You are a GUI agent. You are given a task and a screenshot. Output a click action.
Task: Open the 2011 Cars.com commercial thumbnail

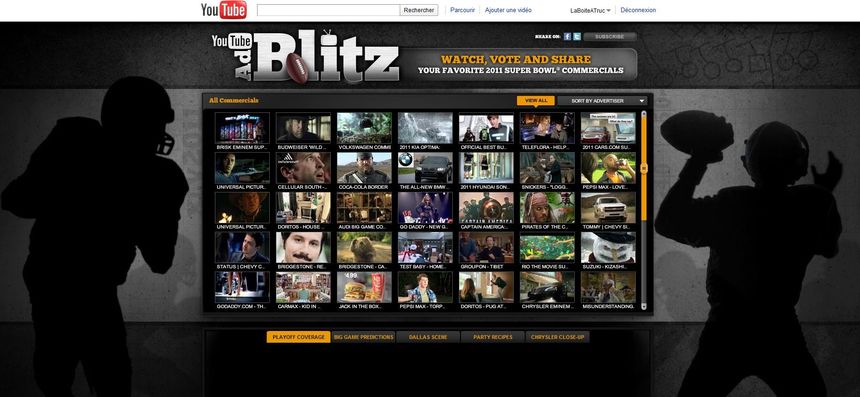point(608,128)
